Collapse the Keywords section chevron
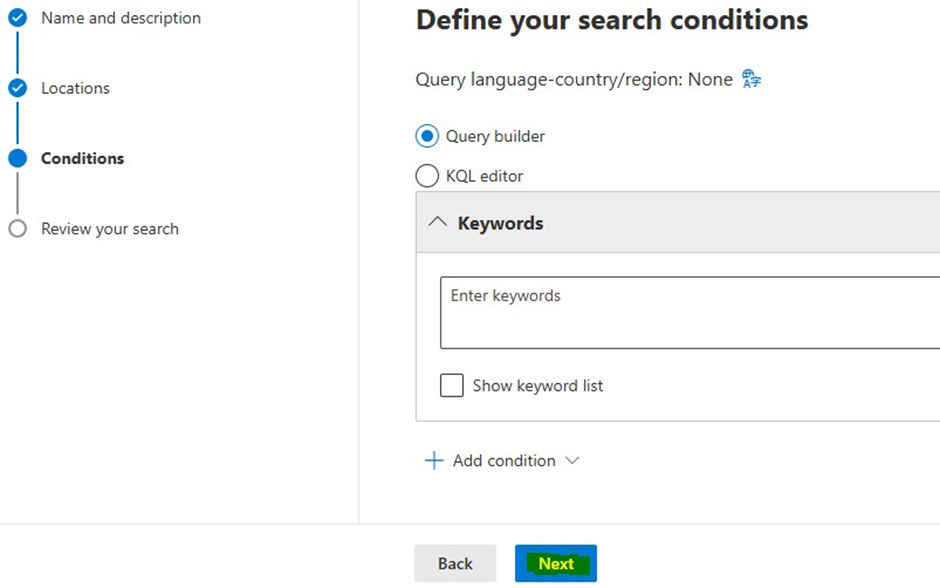This screenshot has width=940, height=588. [437, 223]
